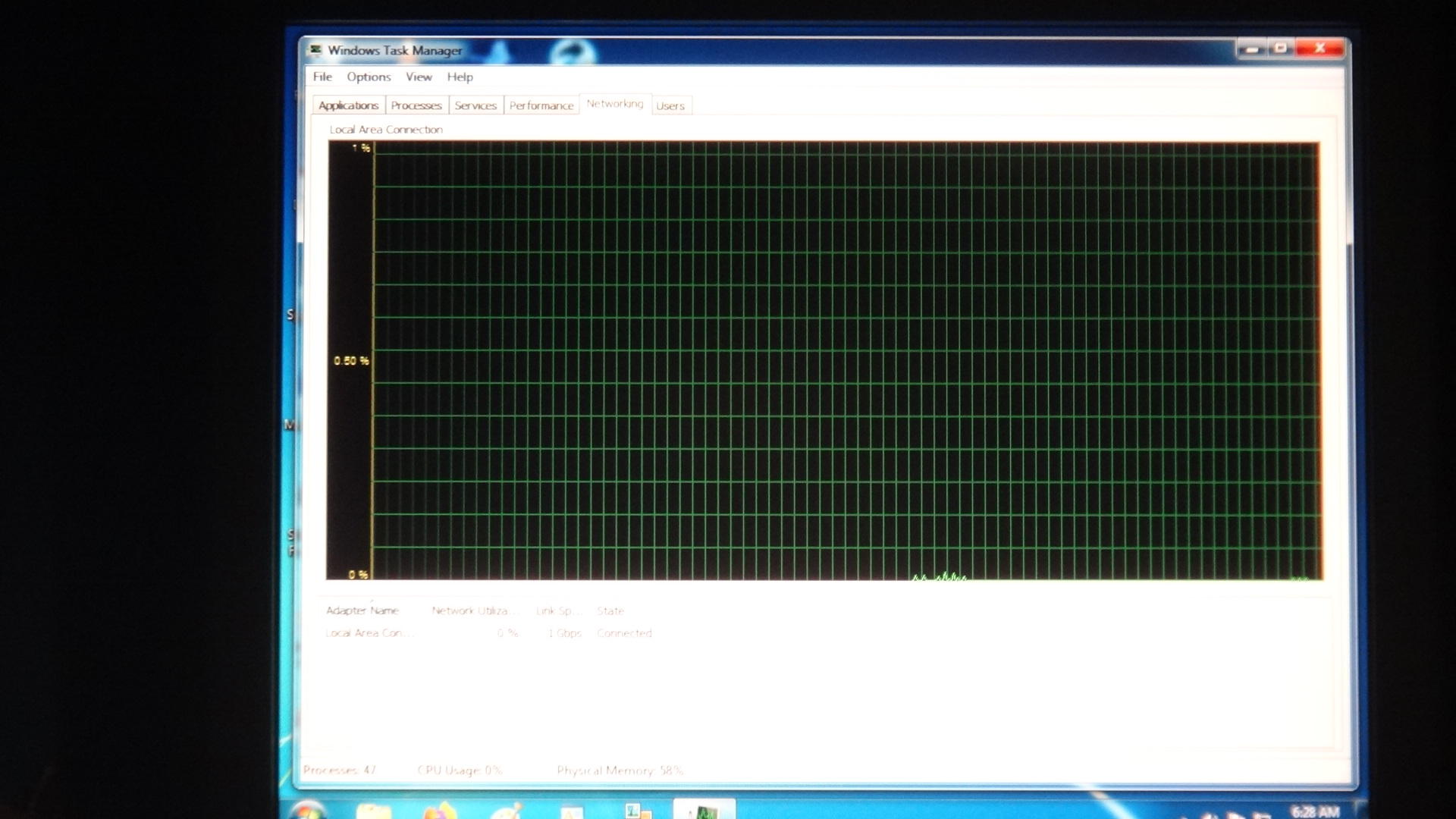
Task: Click CPU Usage: 0% in status bar
Action: pos(460,770)
